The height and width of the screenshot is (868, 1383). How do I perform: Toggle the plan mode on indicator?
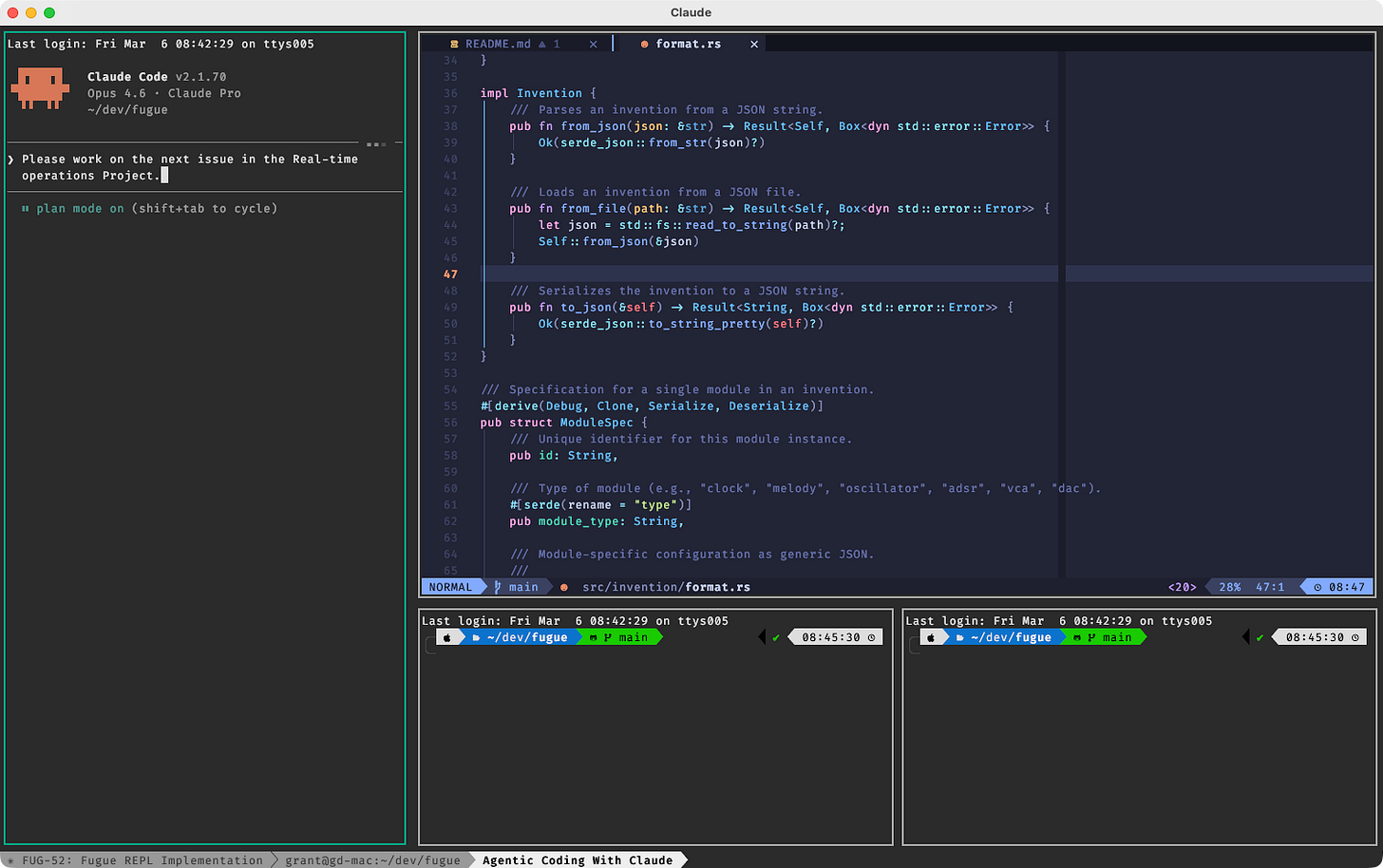(80, 208)
